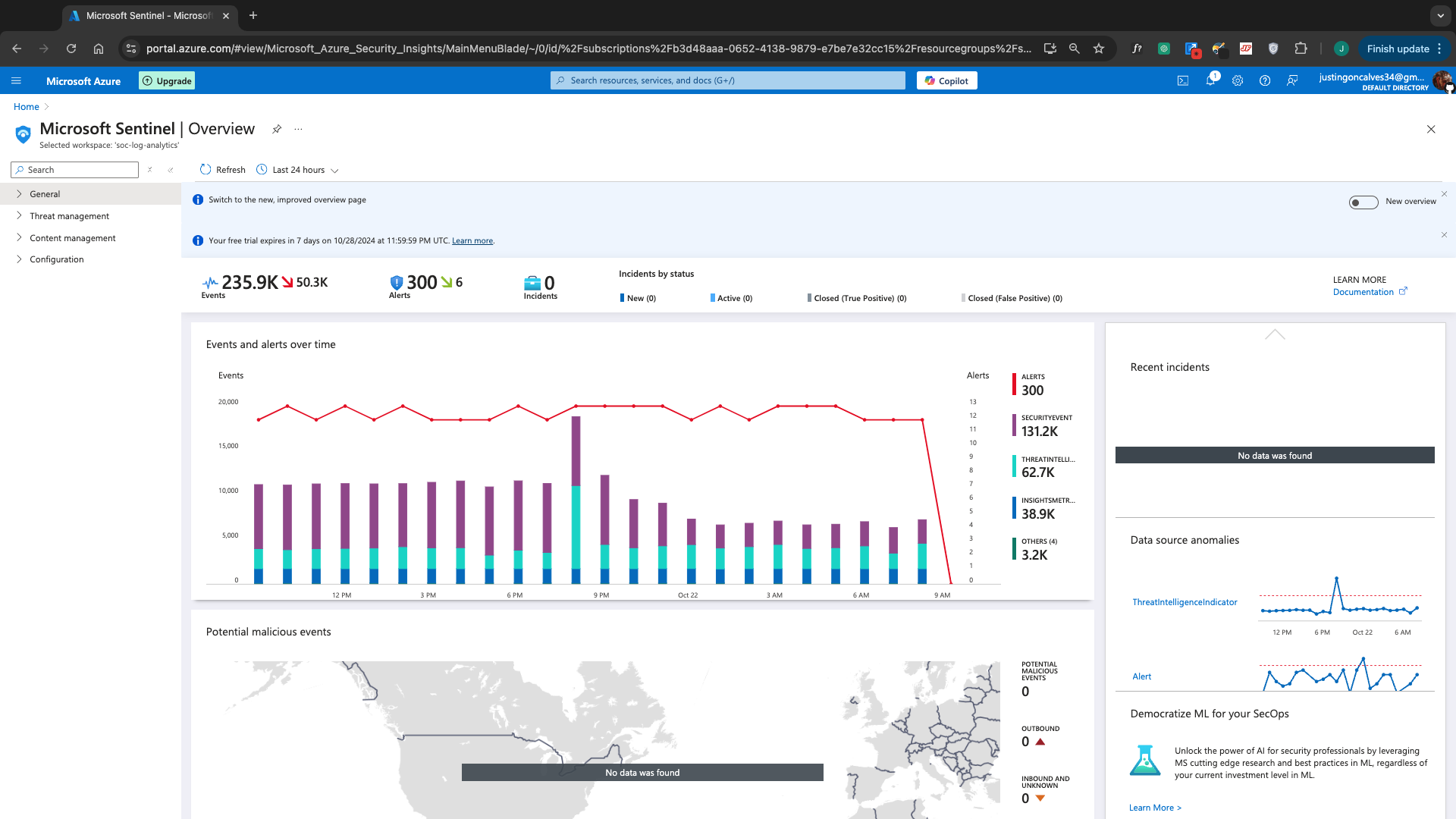
Task: Select the OTHERS (4) legend item
Action: (1035, 550)
